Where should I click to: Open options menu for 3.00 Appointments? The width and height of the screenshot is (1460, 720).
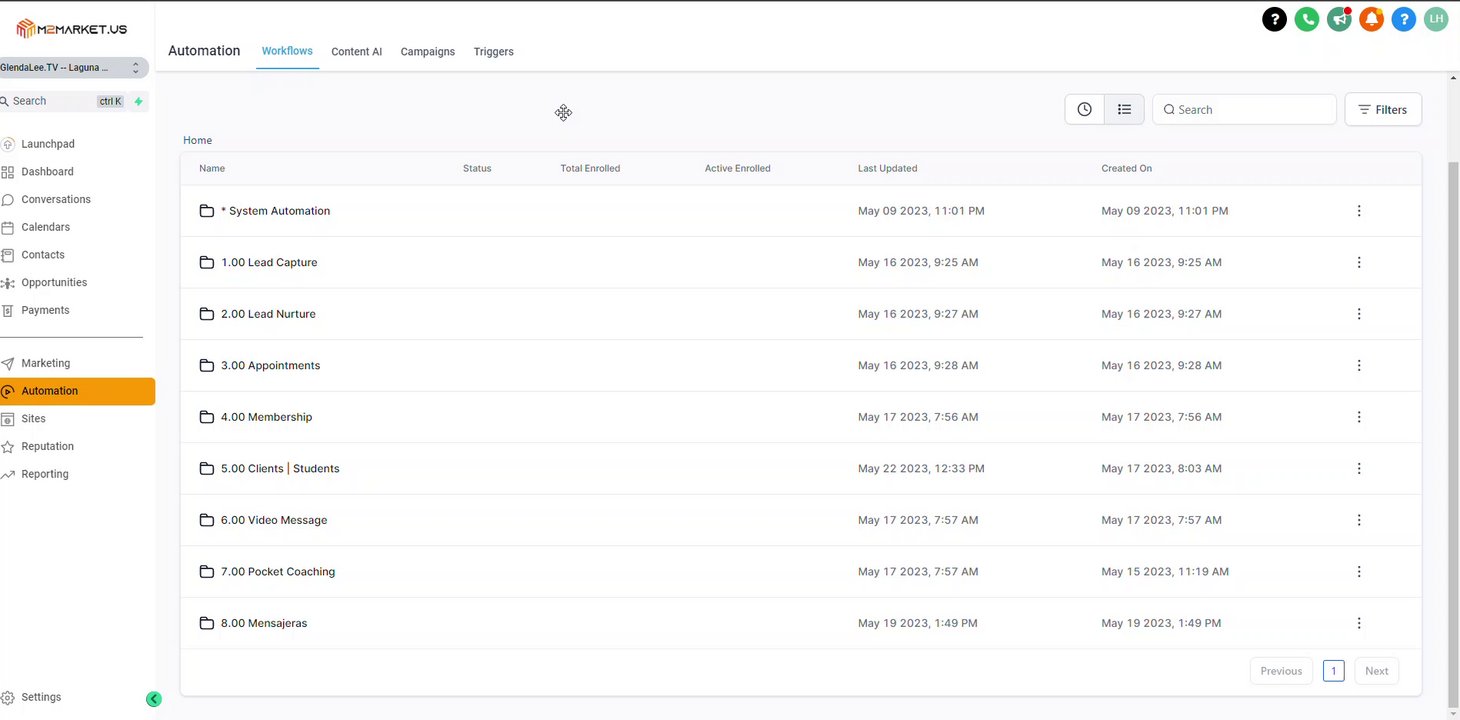click(x=1359, y=365)
